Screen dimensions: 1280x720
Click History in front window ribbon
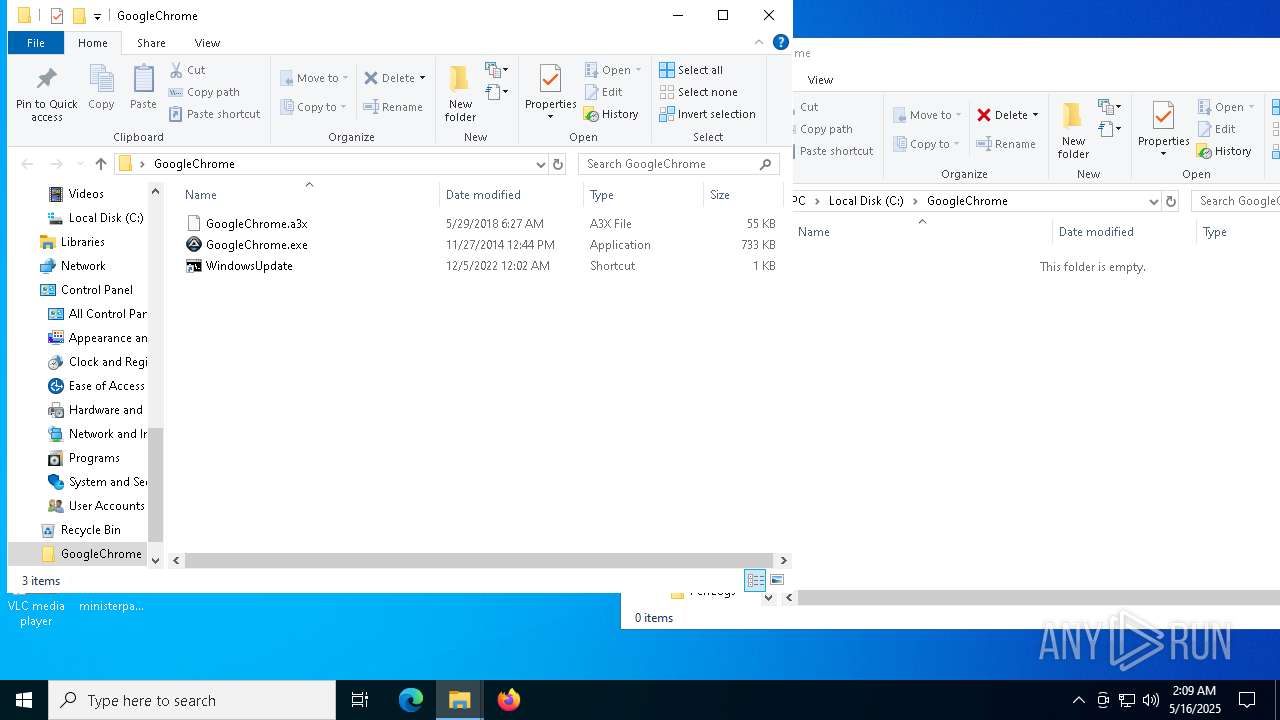611,114
